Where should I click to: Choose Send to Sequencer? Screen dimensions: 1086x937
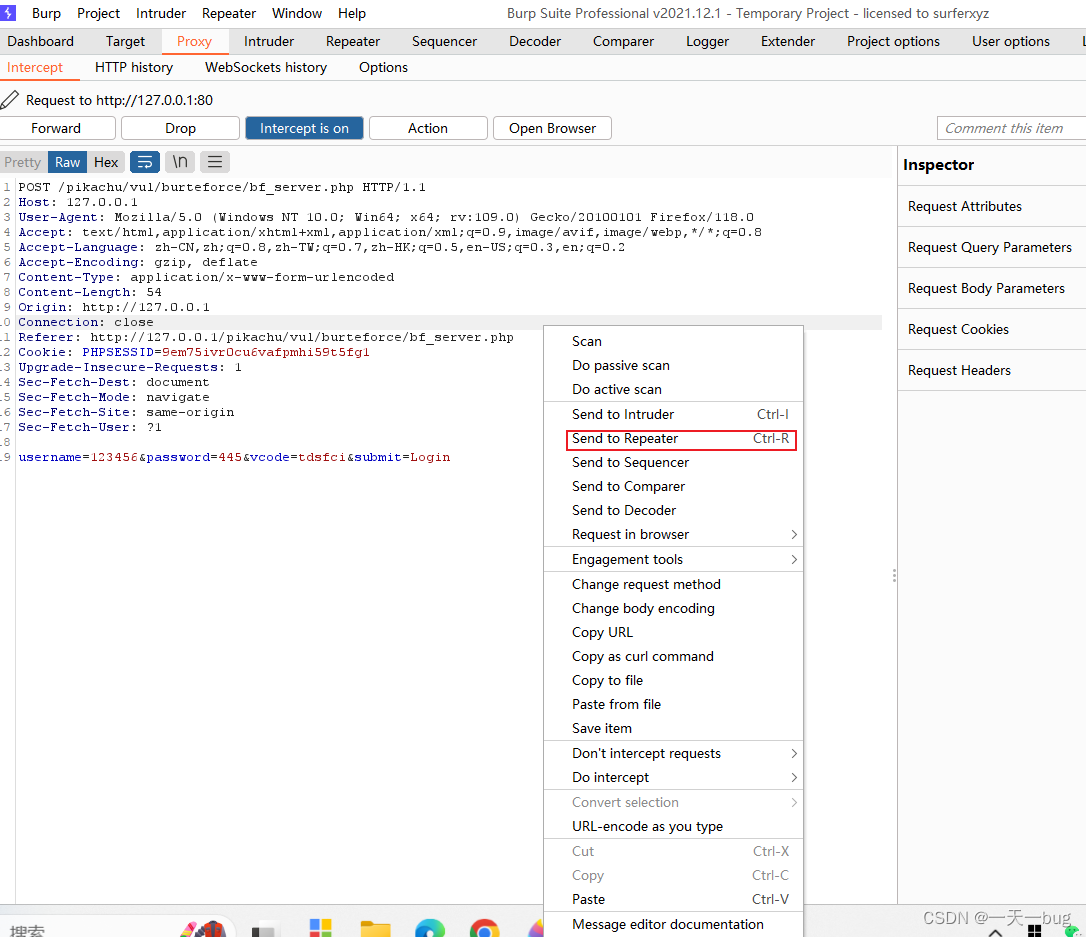click(673, 463)
